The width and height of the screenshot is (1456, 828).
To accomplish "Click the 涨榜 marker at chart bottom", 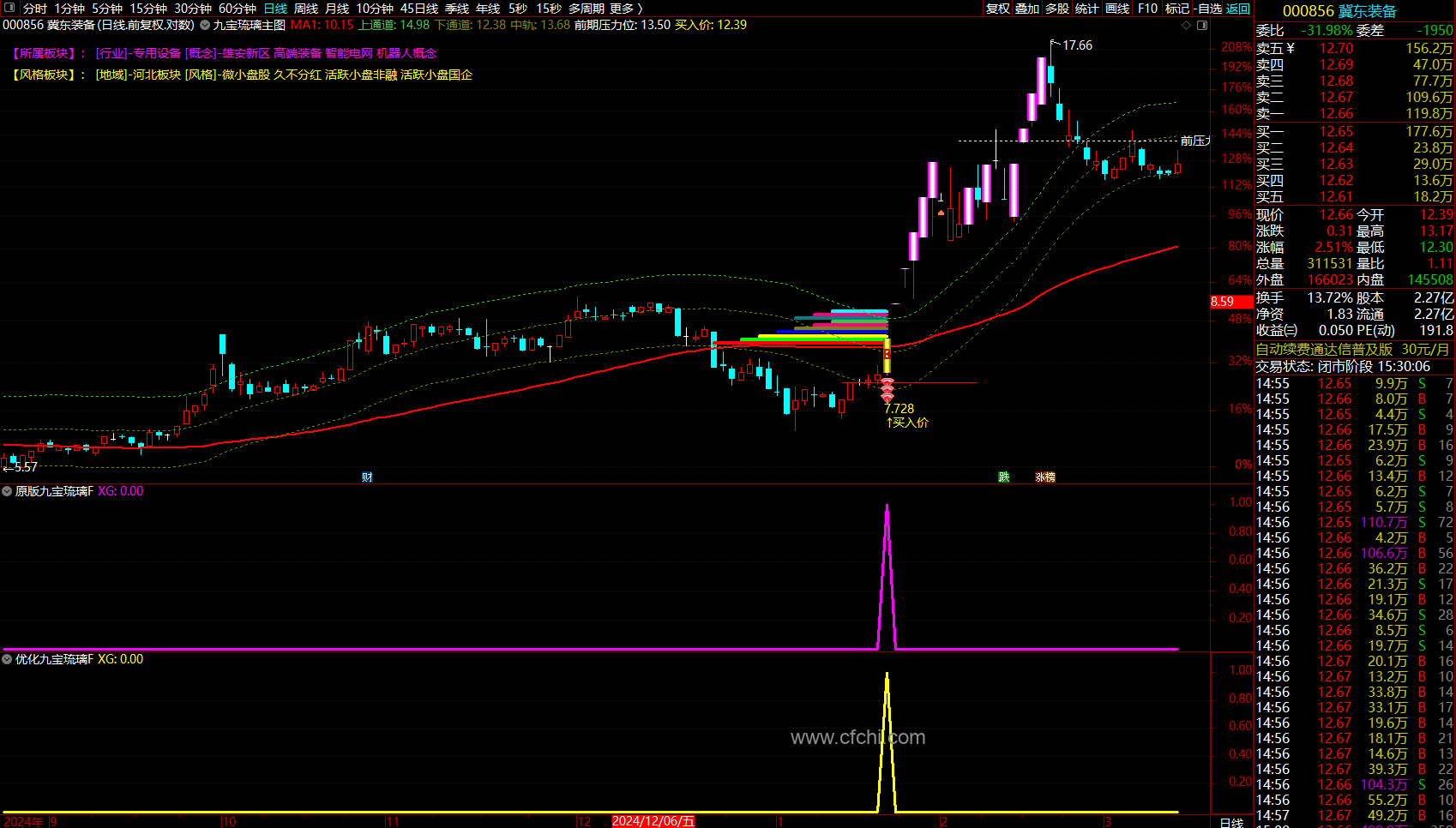I will click(x=1045, y=477).
